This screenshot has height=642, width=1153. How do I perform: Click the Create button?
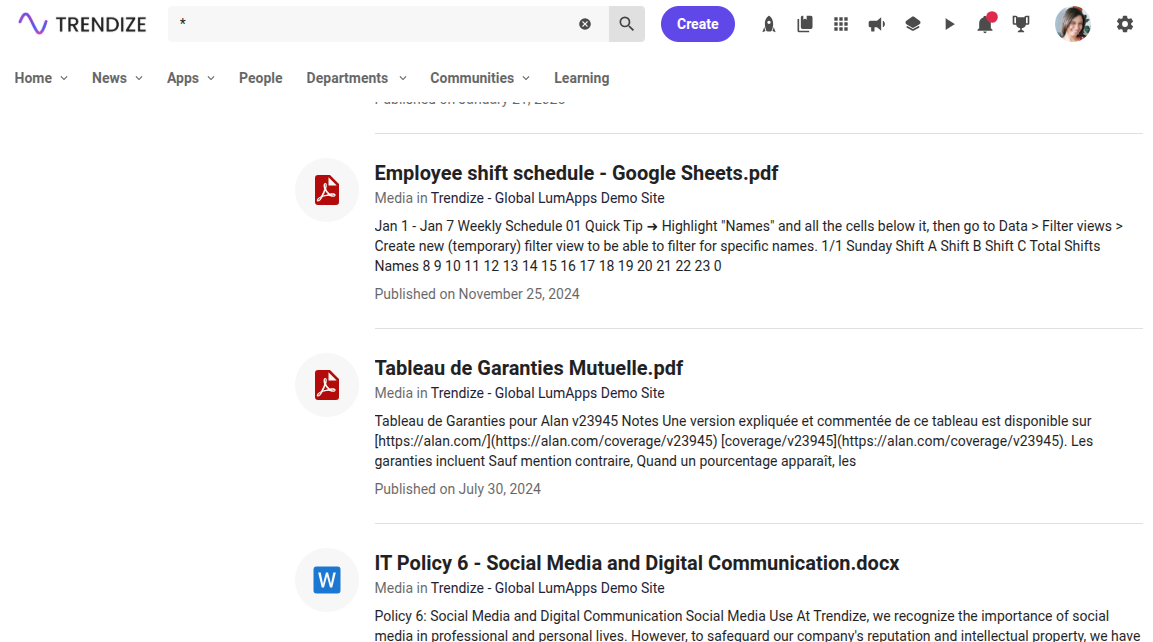697,24
